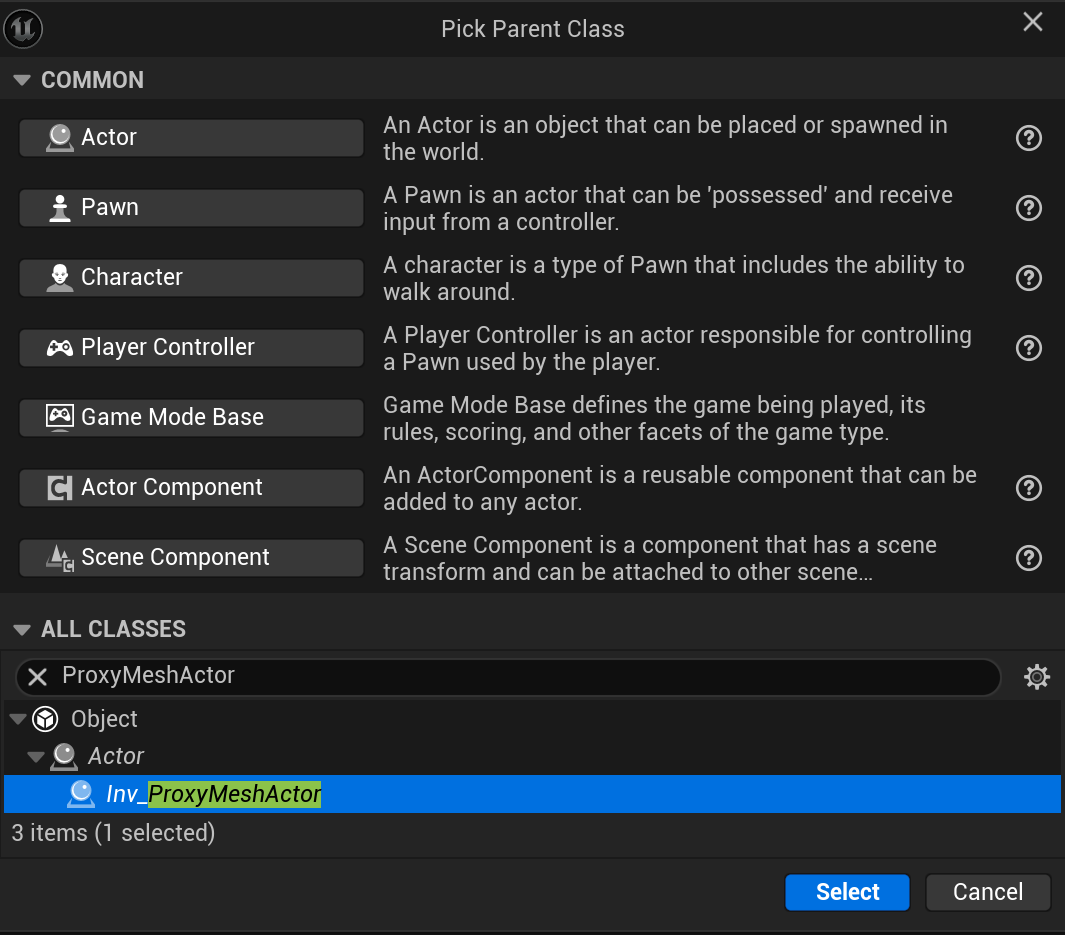Open help for the Pawn class
1065x935 pixels.
coord(1029,208)
